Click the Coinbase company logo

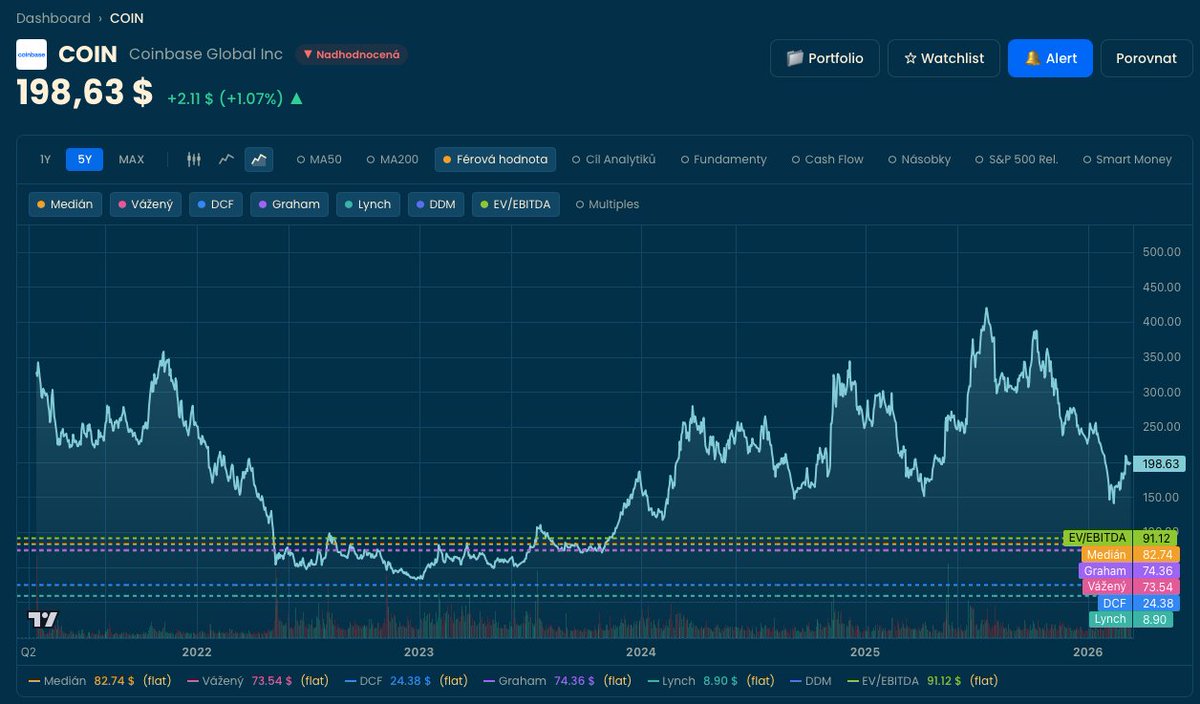(x=31, y=55)
